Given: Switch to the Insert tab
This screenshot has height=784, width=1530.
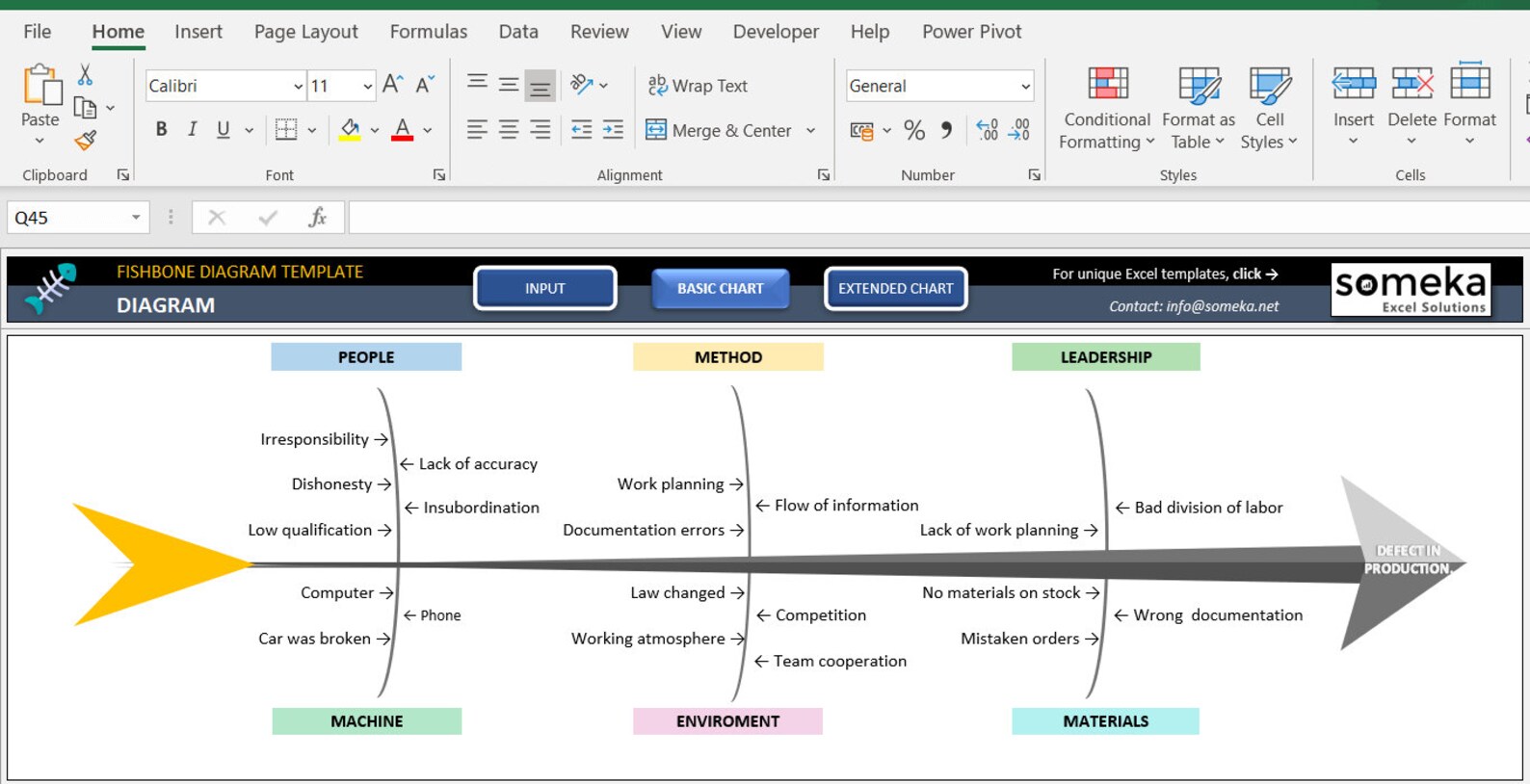Looking at the screenshot, I should (198, 32).
